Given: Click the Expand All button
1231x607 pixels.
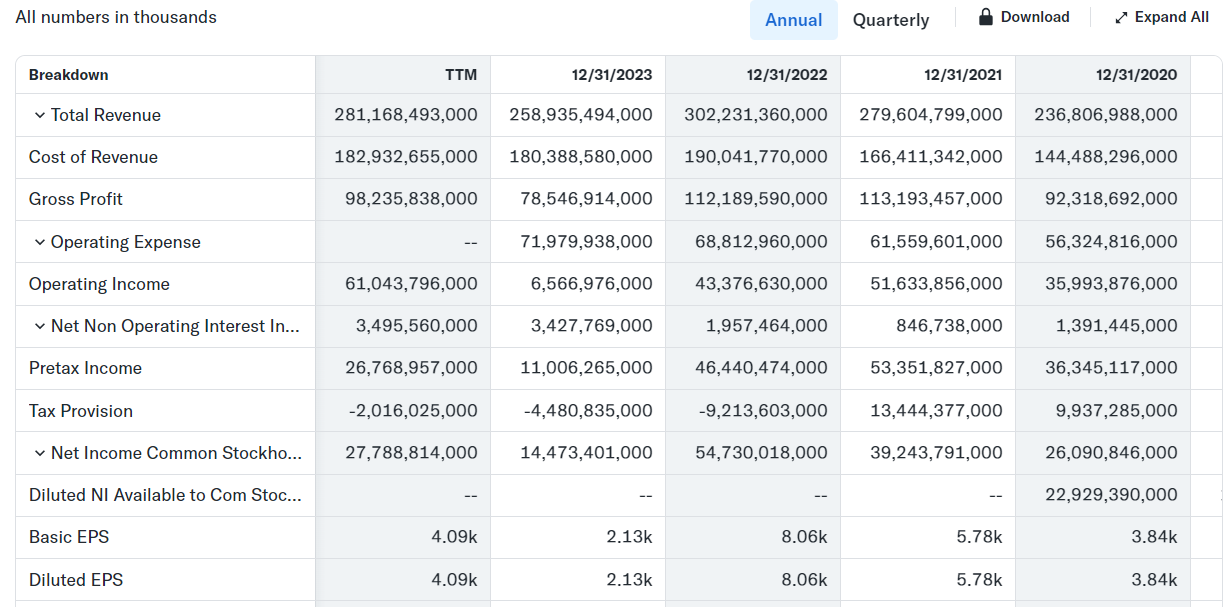Looking at the screenshot, I should [x=1162, y=17].
